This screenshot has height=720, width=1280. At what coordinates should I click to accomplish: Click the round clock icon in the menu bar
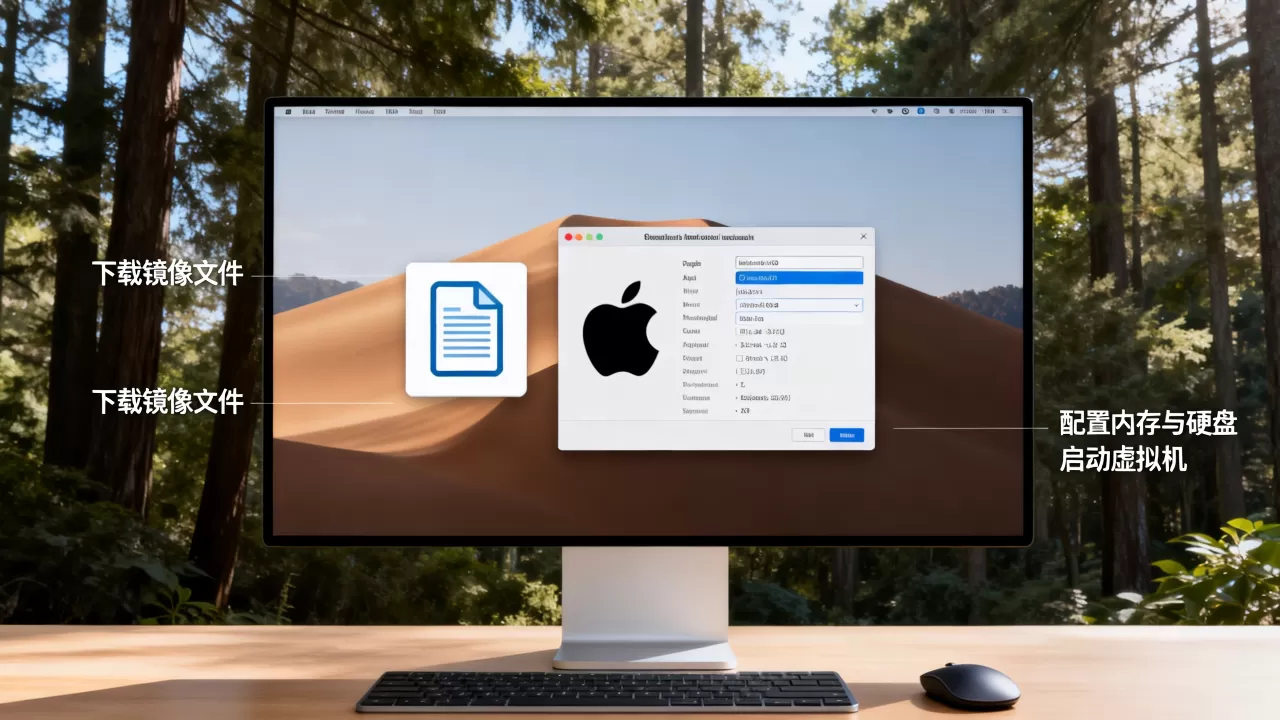[905, 111]
